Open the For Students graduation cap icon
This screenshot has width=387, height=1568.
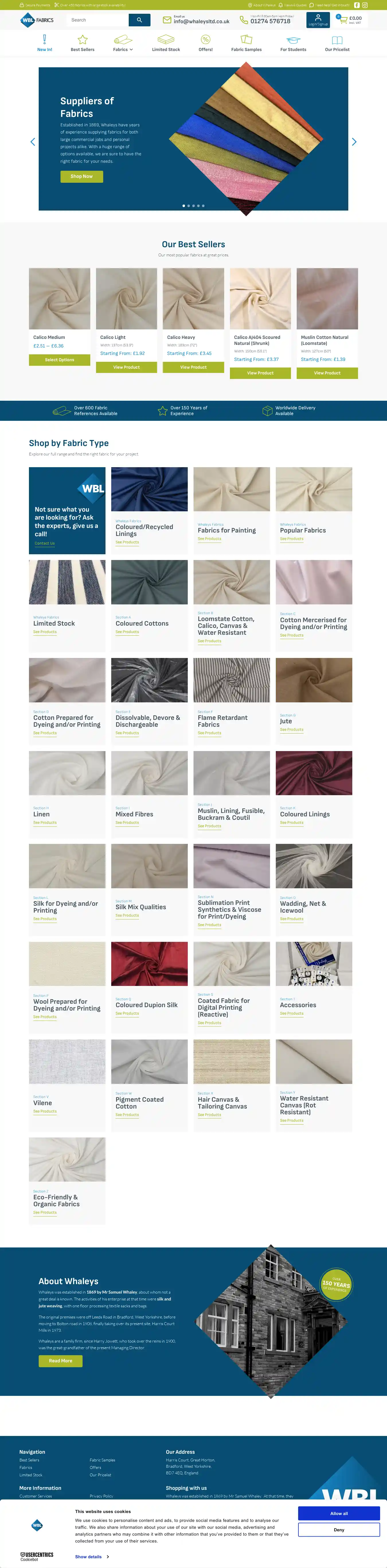click(x=293, y=40)
